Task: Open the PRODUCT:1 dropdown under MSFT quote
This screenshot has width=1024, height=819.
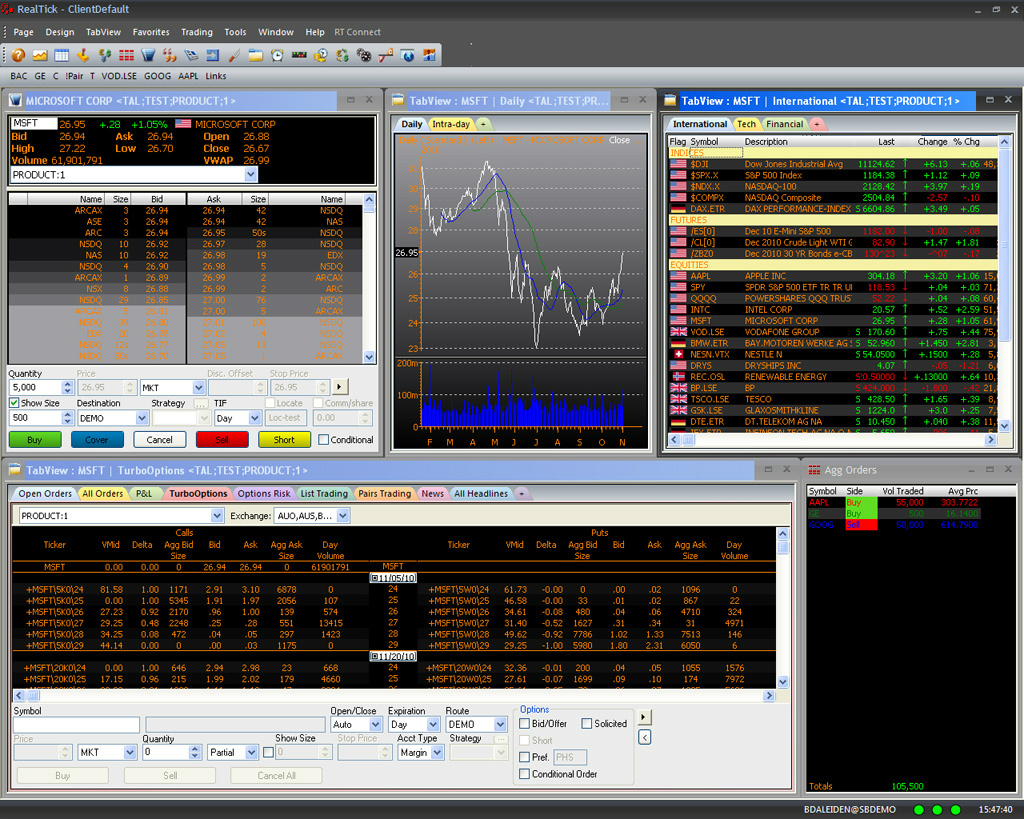Action: pyautogui.click(x=251, y=174)
